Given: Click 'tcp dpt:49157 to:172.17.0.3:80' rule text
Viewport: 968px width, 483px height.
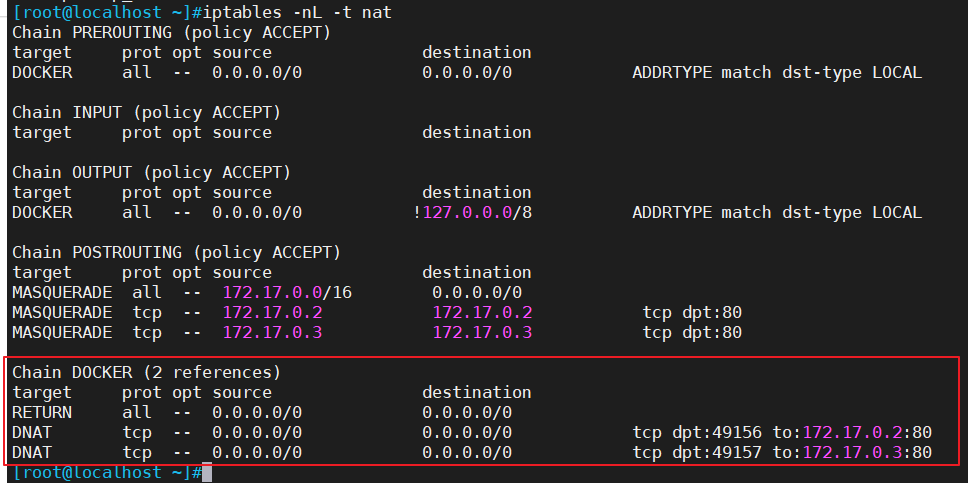Looking at the screenshot, I should coord(782,453).
